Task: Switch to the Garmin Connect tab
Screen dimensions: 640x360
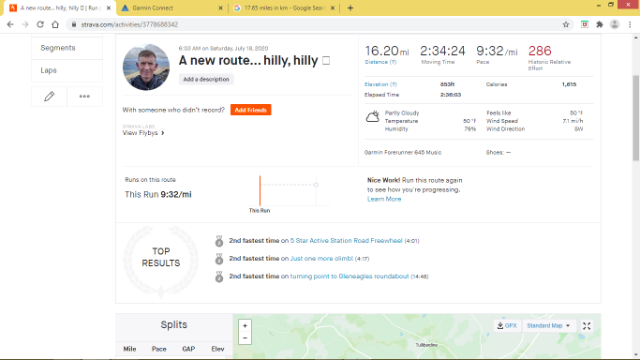Action: [x=171, y=8]
